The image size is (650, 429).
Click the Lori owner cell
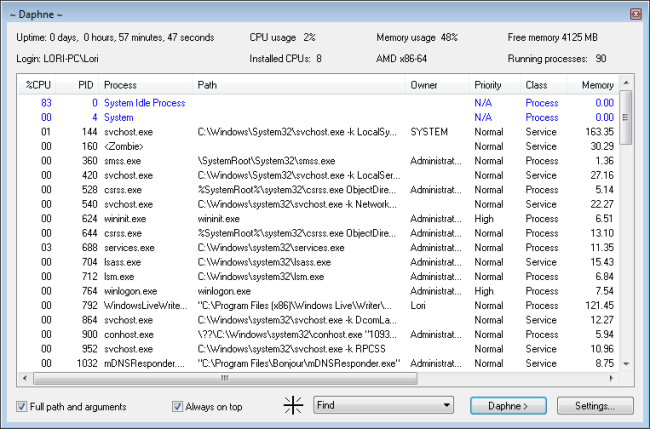418,305
